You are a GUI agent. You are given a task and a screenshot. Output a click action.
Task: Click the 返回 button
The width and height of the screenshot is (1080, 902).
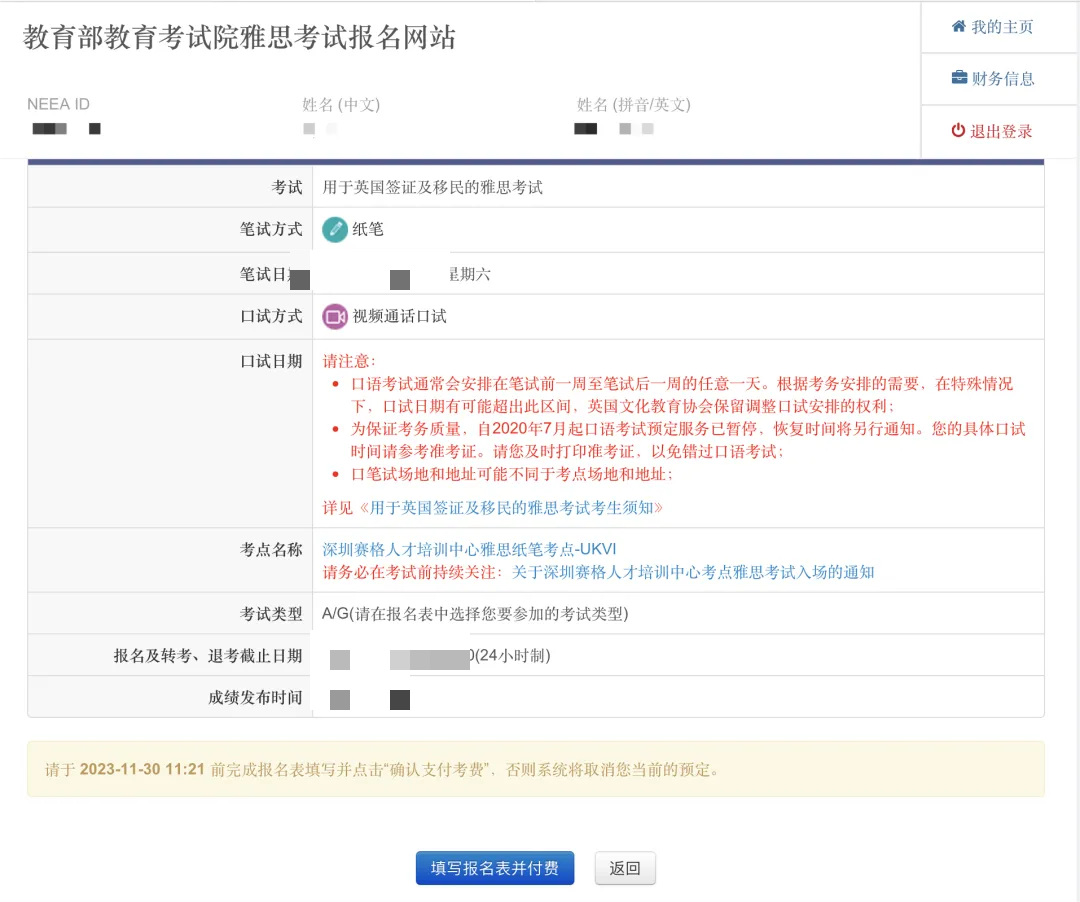pos(625,868)
